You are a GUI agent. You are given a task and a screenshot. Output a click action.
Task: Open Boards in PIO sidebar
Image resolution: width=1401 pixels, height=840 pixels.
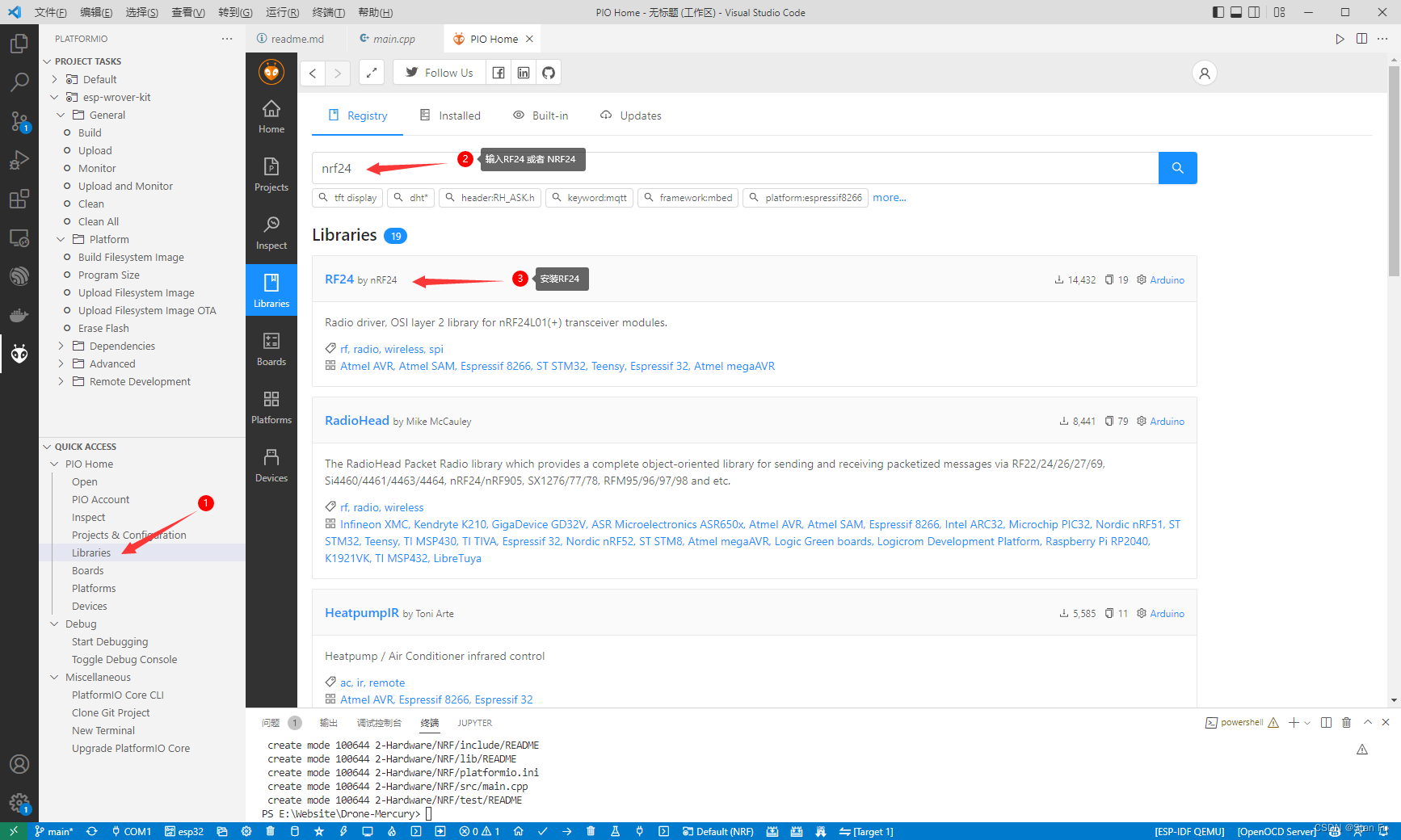pos(271,350)
